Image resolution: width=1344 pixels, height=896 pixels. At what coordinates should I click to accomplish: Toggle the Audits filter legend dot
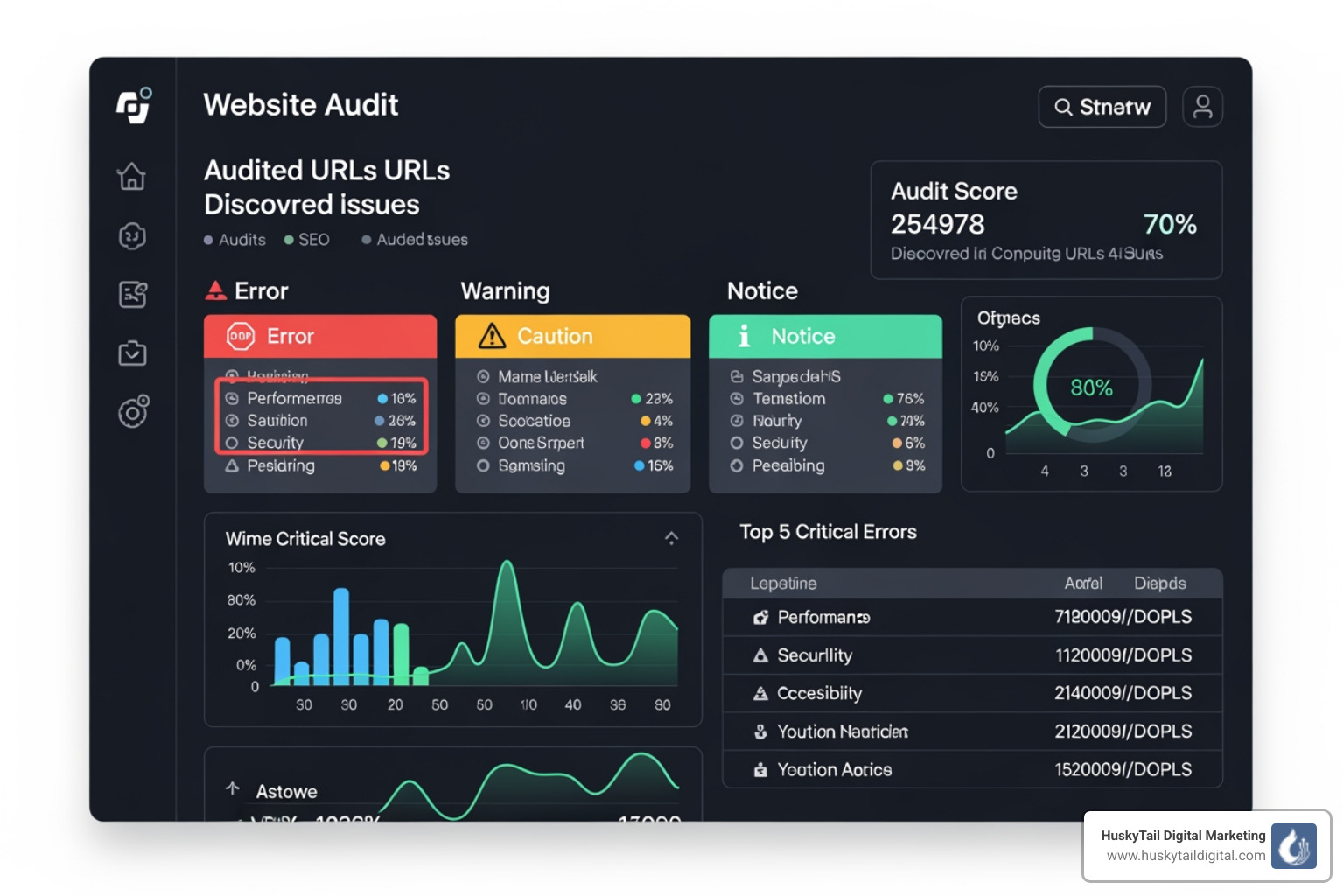[209, 239]
